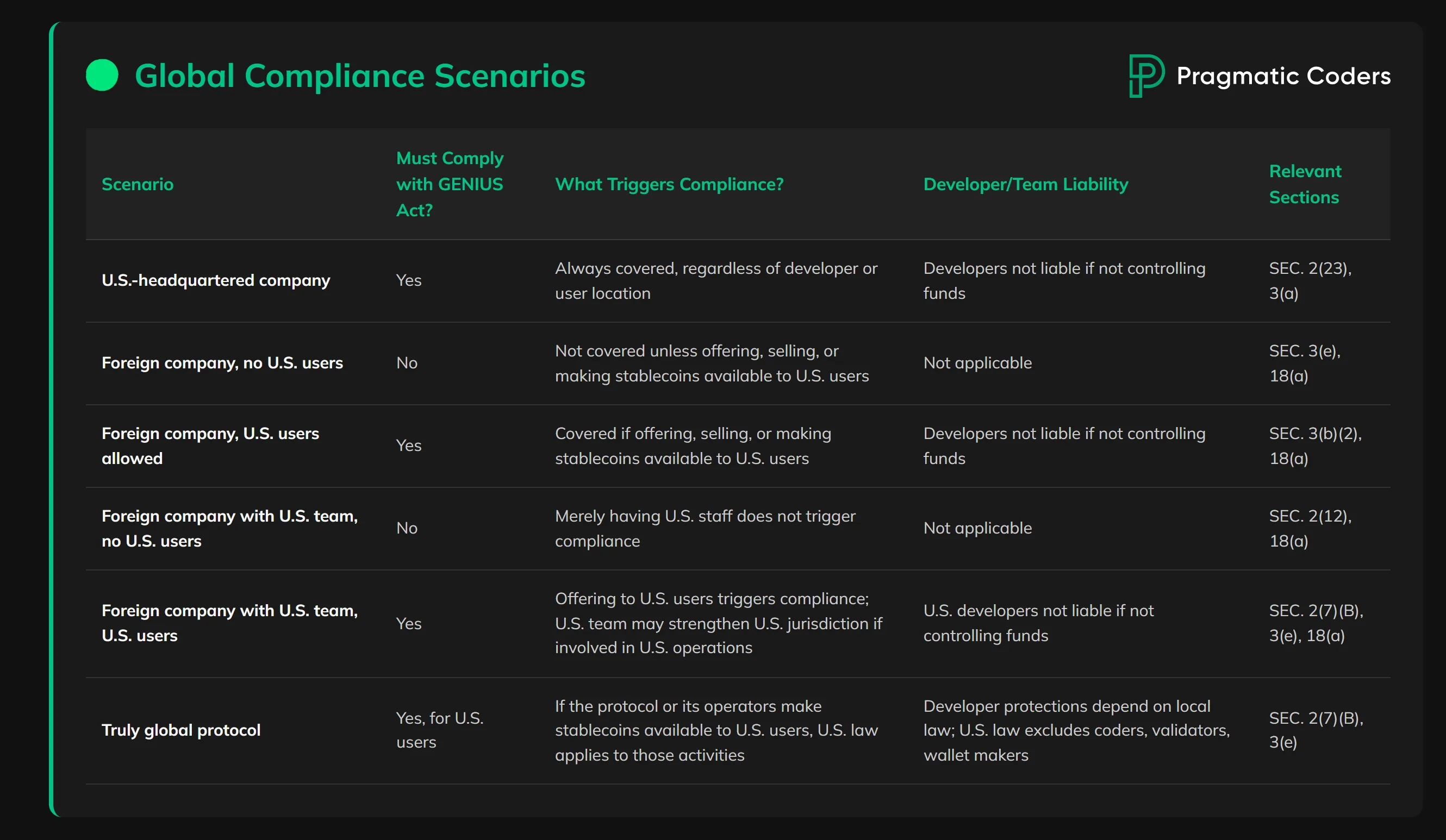Select the Scenario column header
1446x840 pixels.
tap(138, 184)
